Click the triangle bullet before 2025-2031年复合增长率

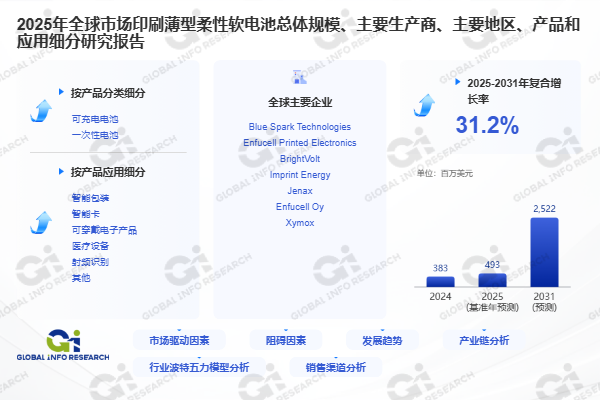pos(458,82)
